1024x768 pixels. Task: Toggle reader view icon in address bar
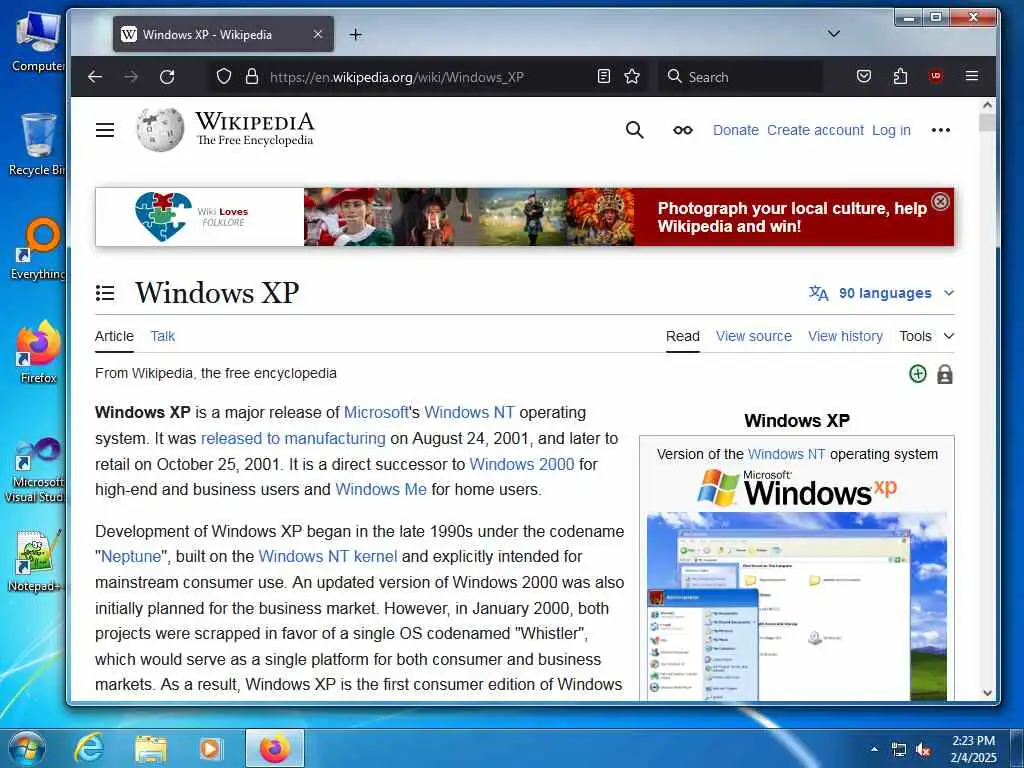[604, 76]
